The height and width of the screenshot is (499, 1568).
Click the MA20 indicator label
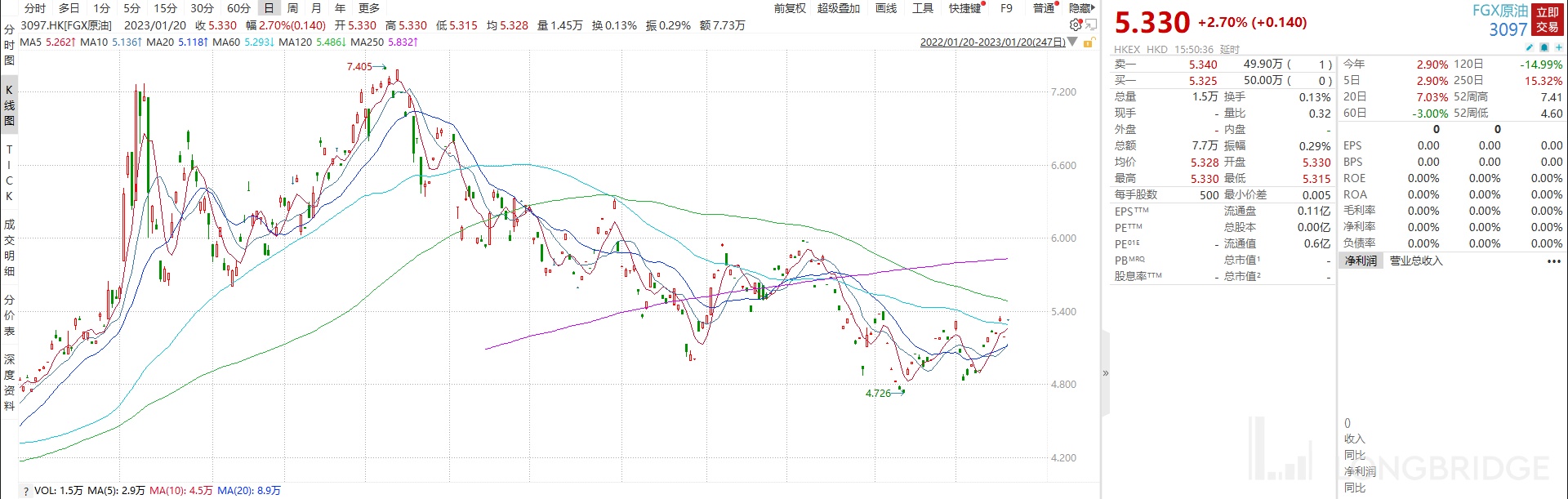point(160,42)
